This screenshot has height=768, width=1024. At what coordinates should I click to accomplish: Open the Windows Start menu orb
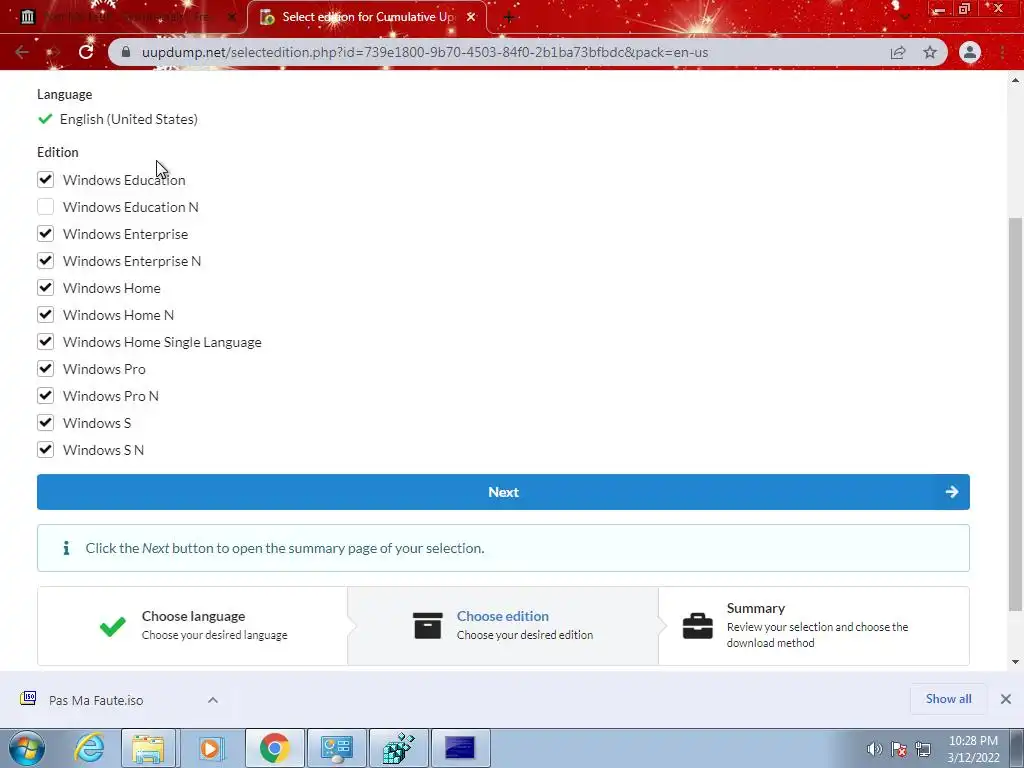(27, 748)
